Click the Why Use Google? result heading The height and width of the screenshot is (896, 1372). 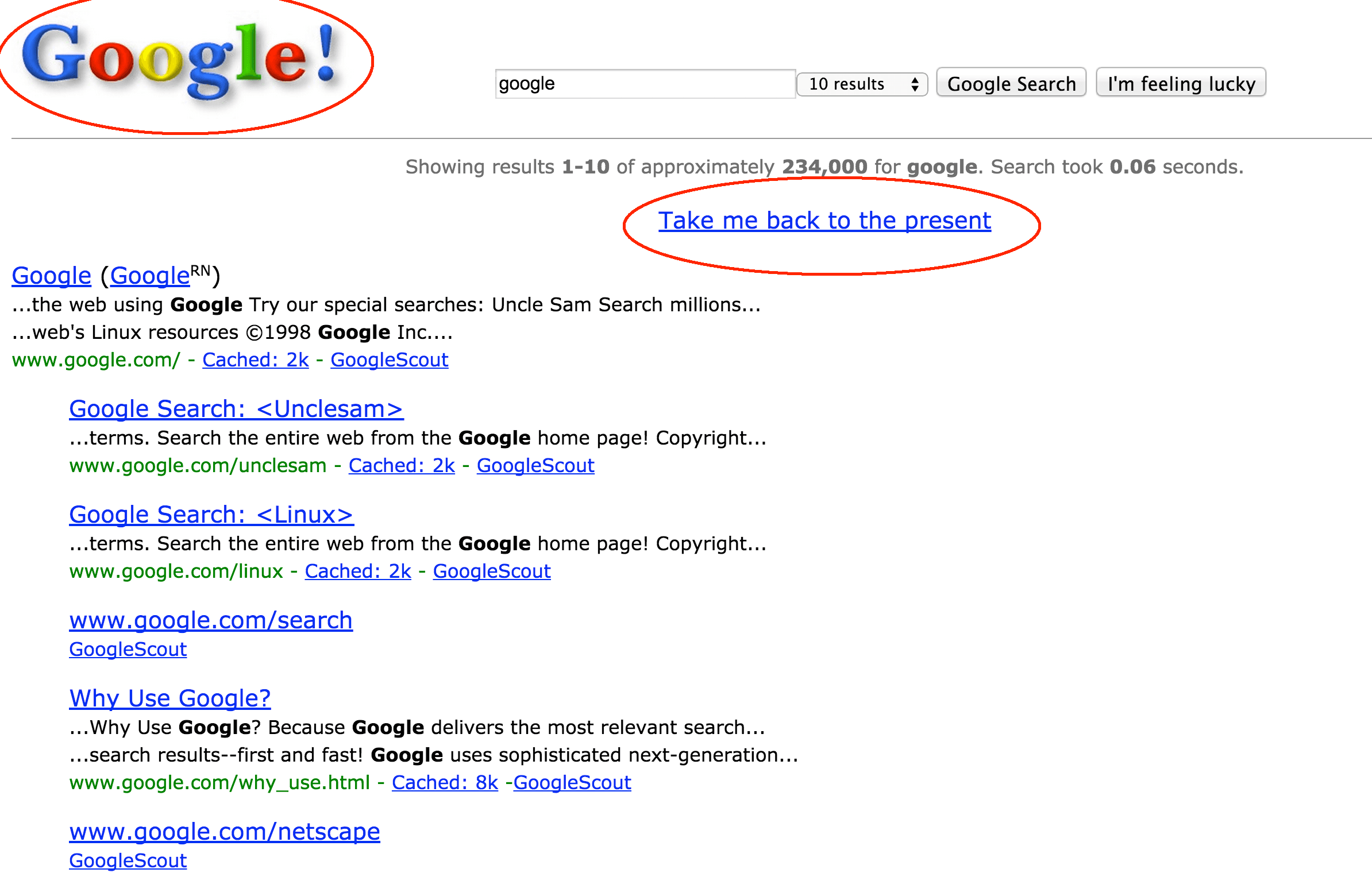pyautogui.click(x=169, y=698)
